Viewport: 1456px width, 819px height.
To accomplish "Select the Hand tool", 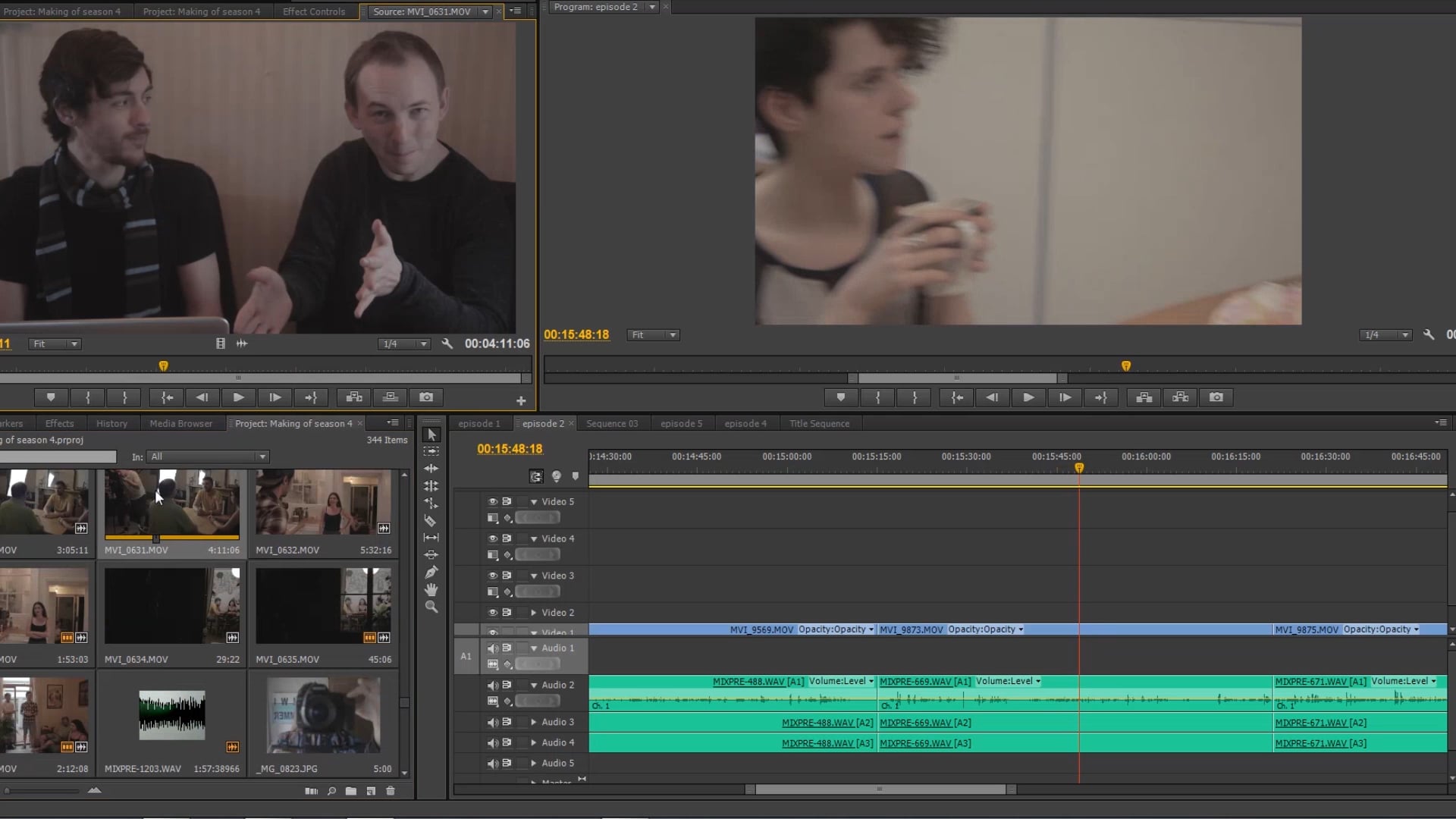I will coord(431,590).
